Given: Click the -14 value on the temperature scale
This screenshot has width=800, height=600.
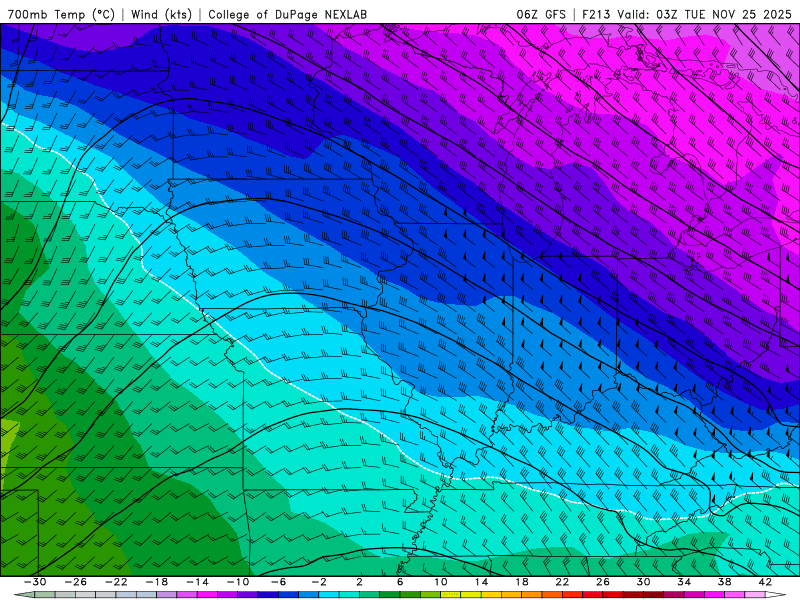Looking at the screenshot, I should click(x=197, y=582).
